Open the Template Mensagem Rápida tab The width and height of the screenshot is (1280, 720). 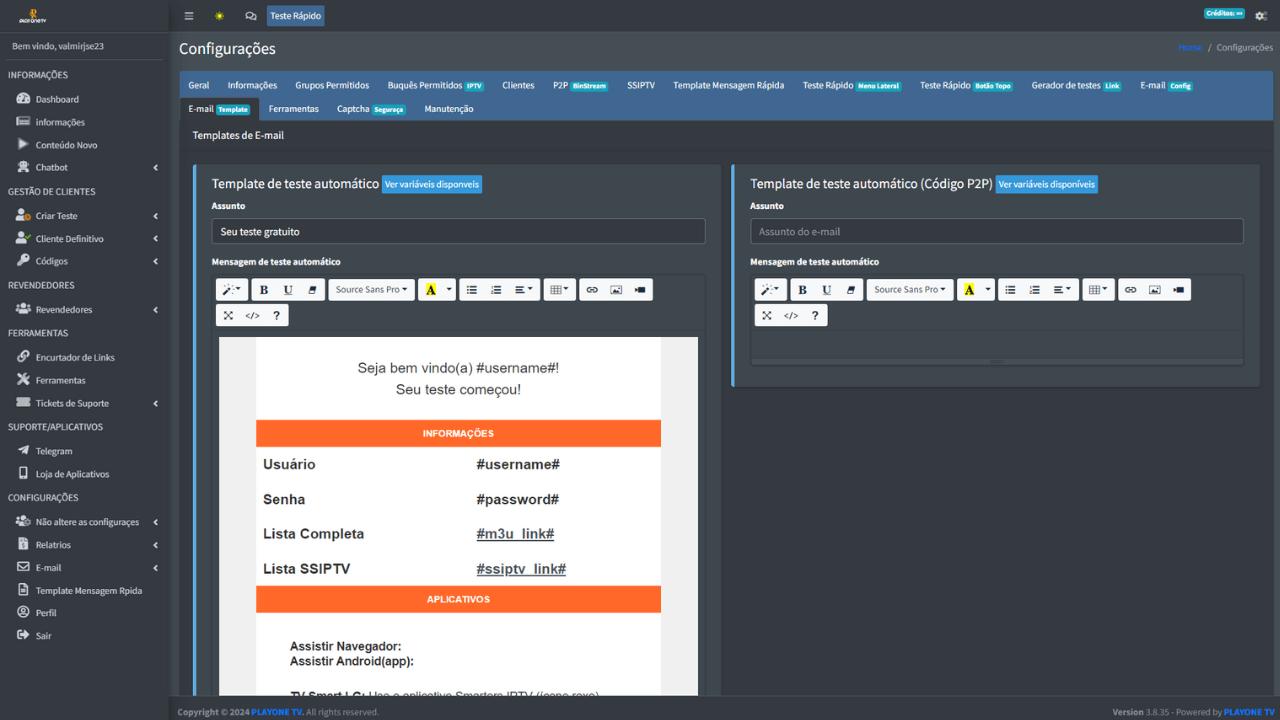(728, 86)
